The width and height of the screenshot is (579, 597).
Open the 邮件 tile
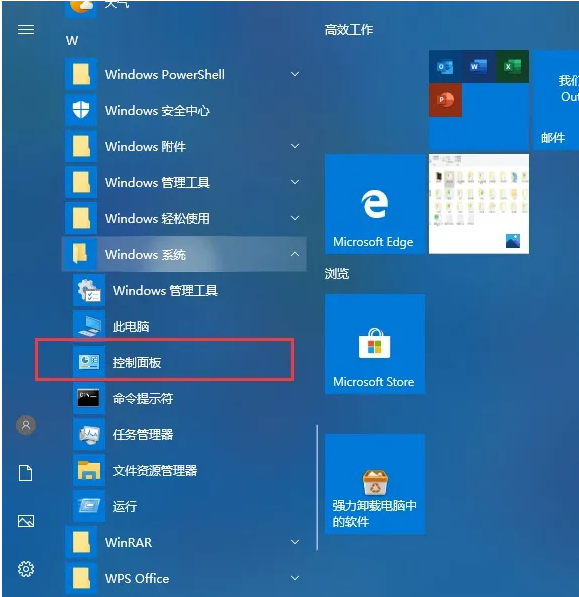(556, 100)
